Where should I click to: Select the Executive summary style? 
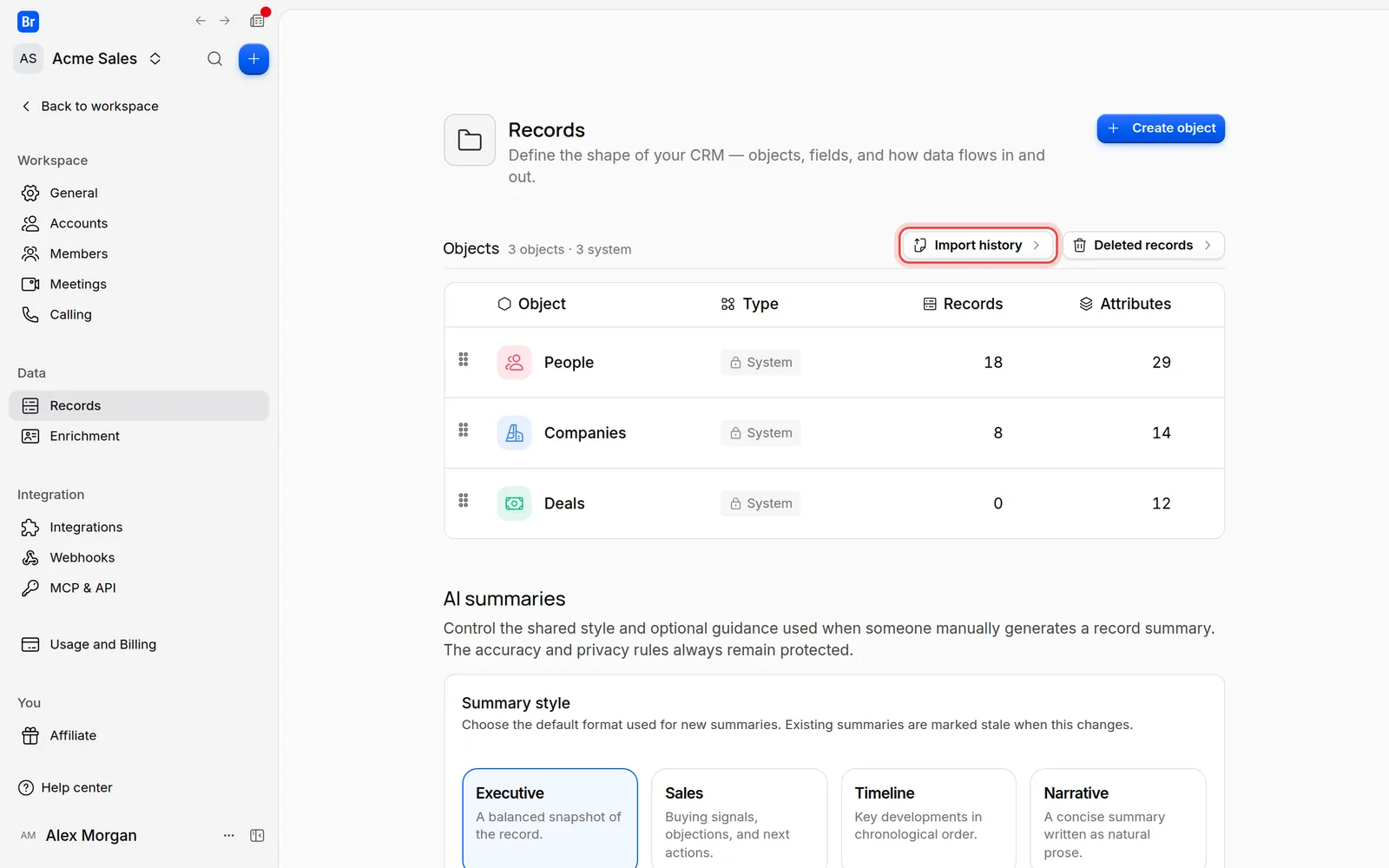550,818
